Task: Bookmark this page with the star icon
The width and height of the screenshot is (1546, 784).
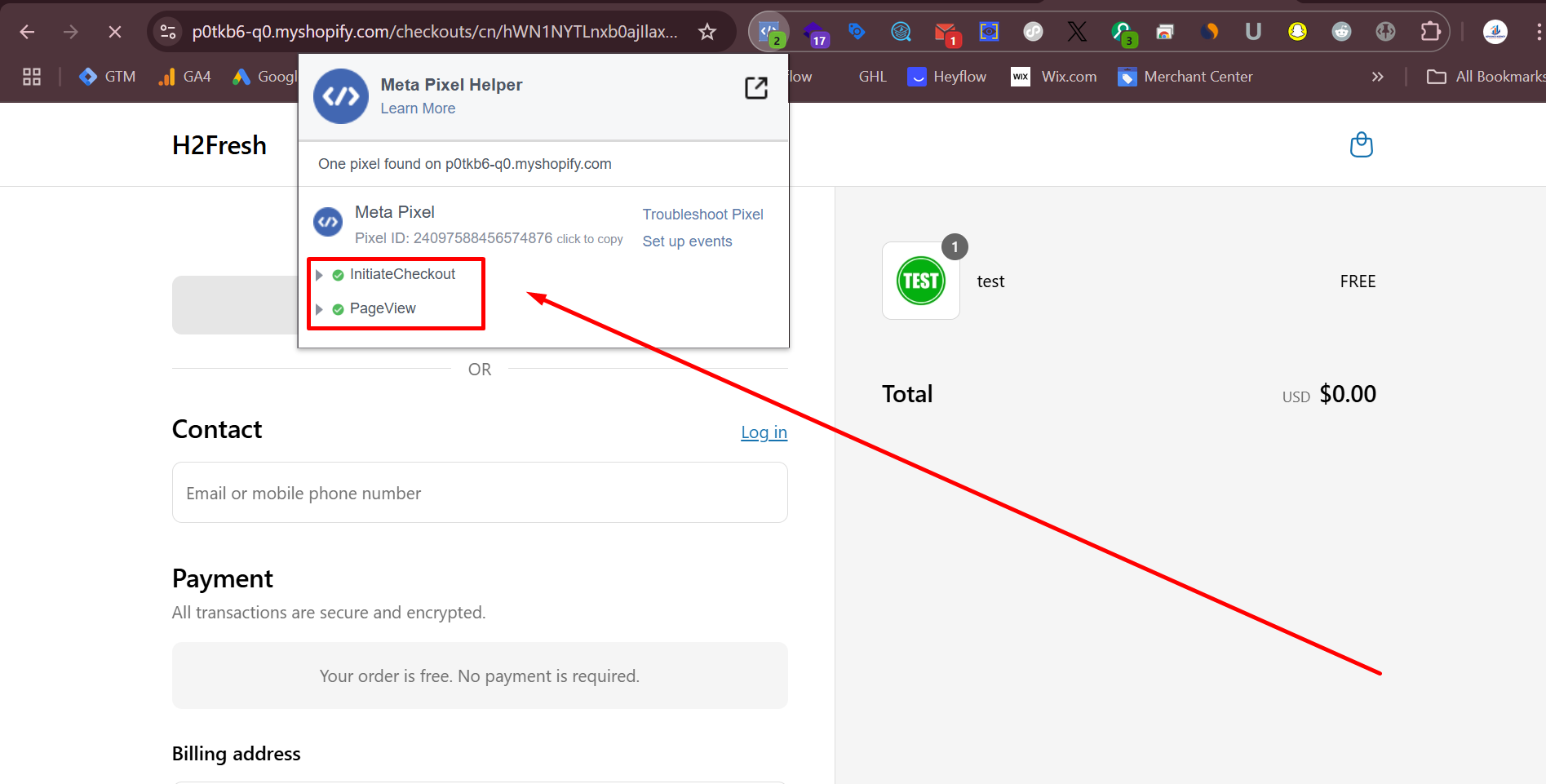Action: pos(707,32)
